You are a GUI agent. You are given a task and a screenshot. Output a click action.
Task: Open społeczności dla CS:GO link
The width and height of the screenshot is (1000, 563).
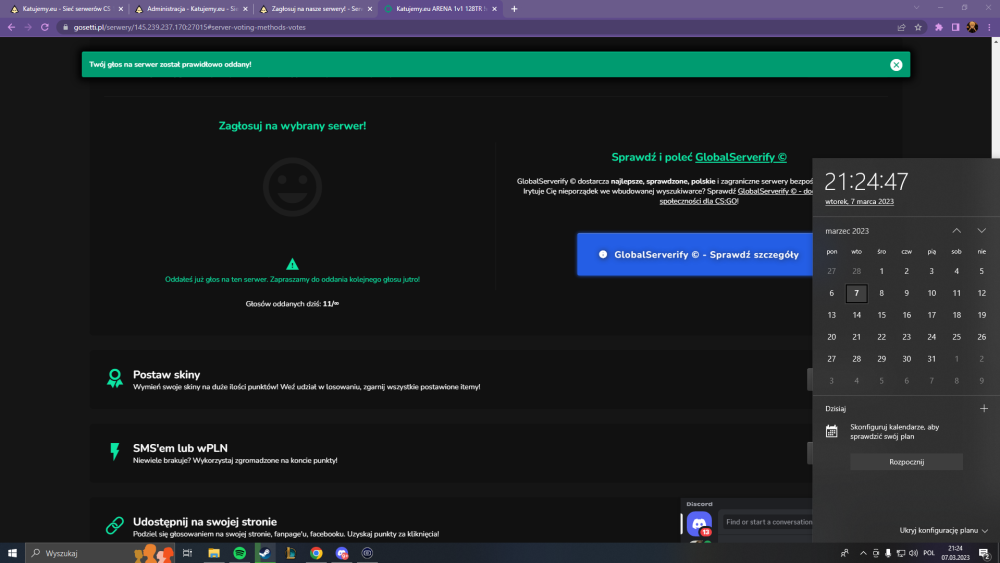click(698, 201)
